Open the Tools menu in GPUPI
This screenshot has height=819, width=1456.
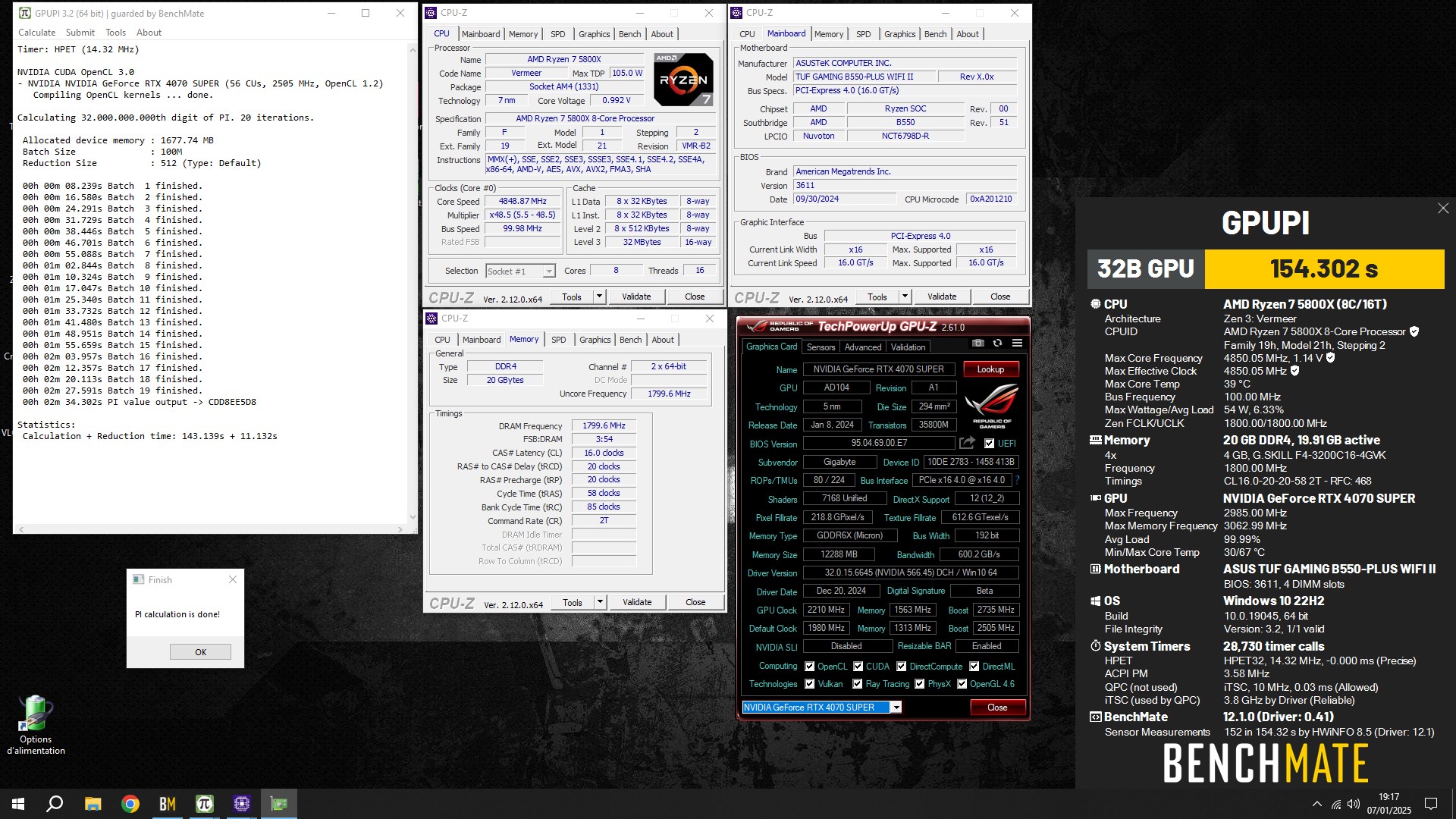(x=115, y=33)
